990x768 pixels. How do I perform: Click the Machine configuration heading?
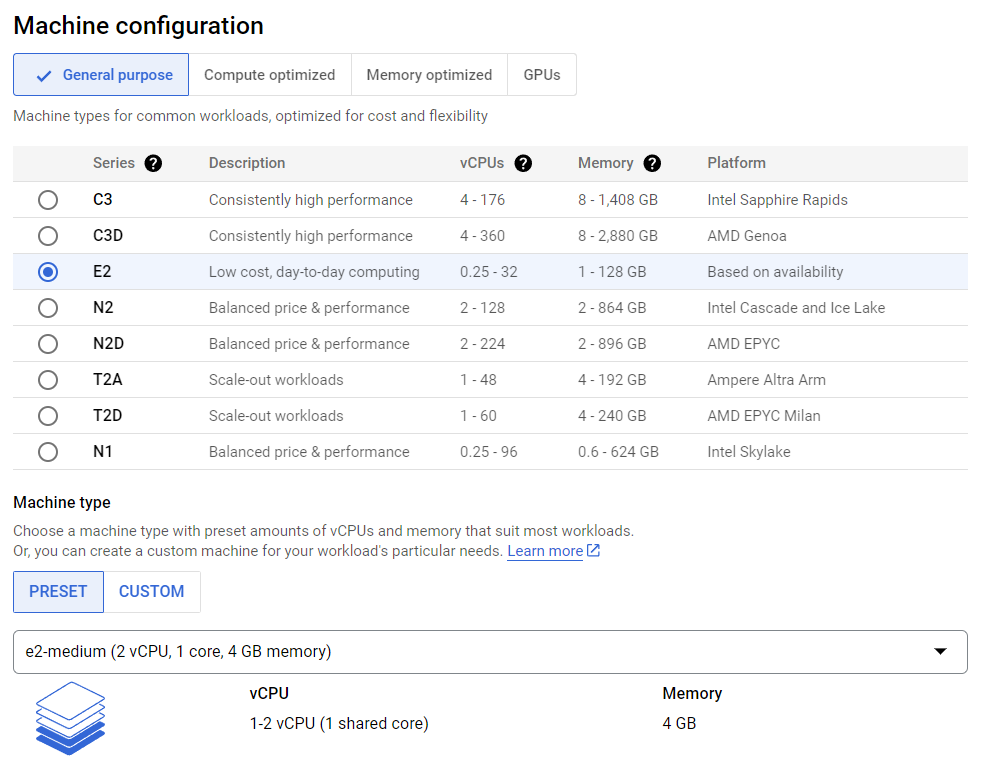[138, 26]
